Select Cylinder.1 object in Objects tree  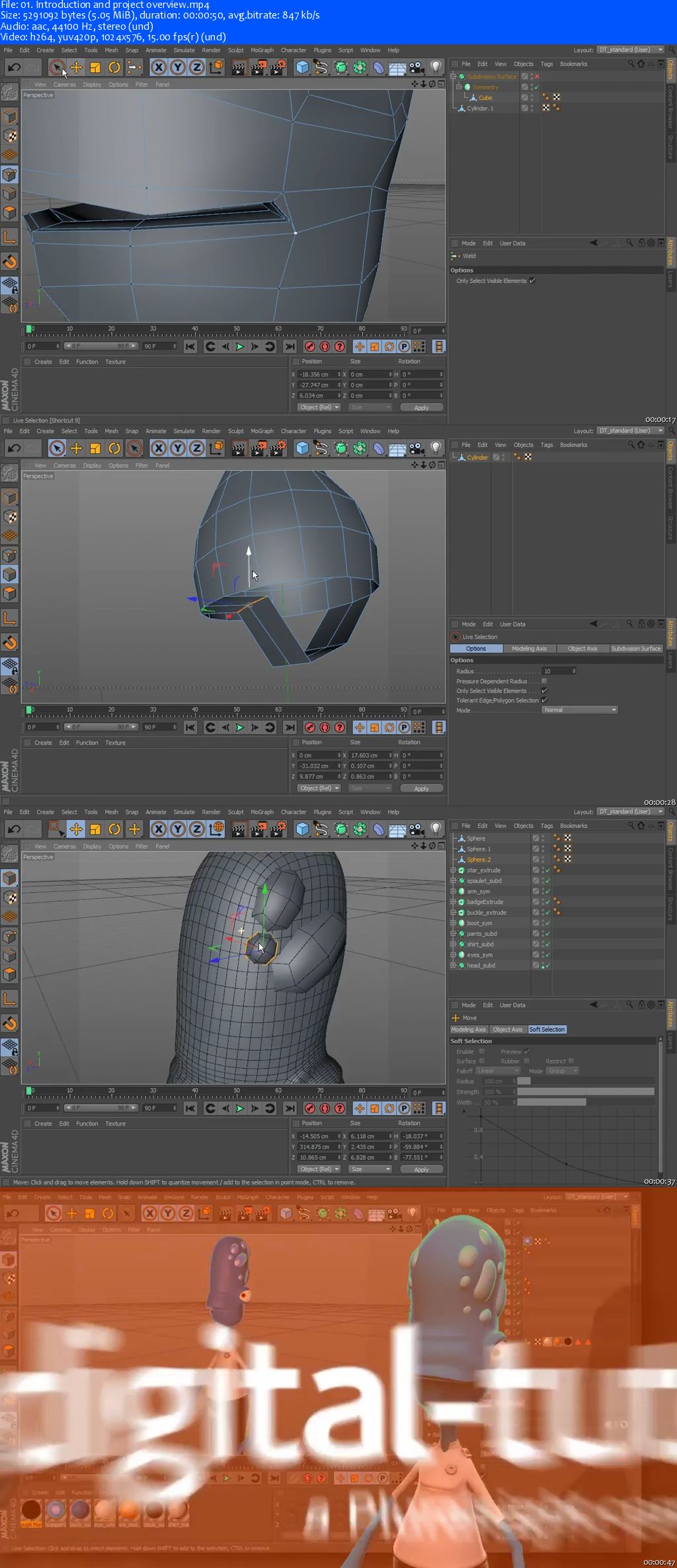point(480,108)
